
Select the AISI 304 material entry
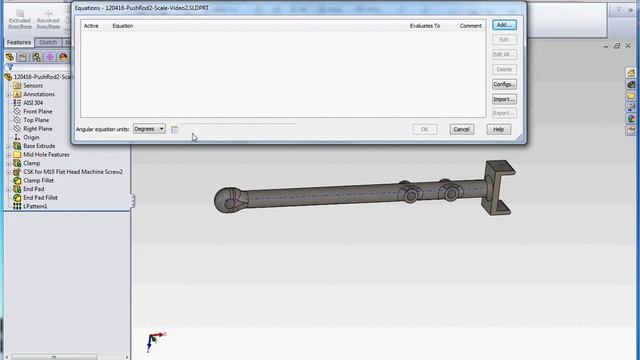[x=28, y=103]
